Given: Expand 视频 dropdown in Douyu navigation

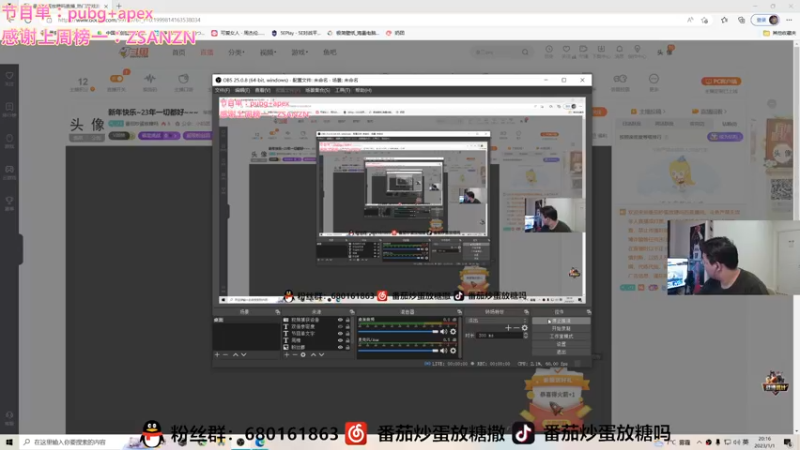Looking at the screenshot, I should click(x=268, y=52).
